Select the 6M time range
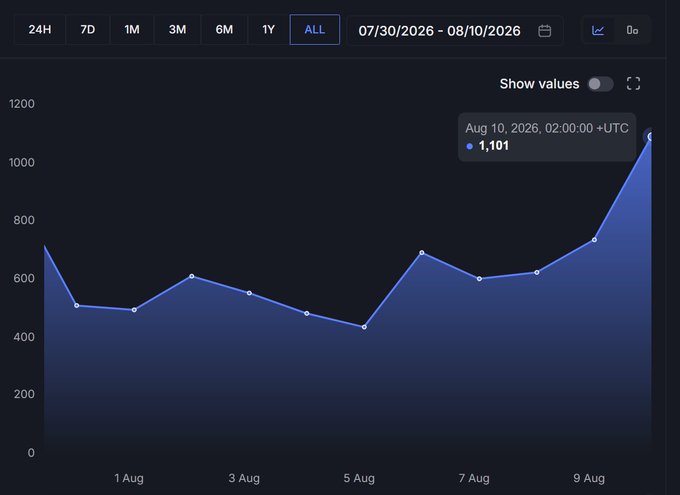The width and height of the screenshot is (680, 495). [224, 30]
